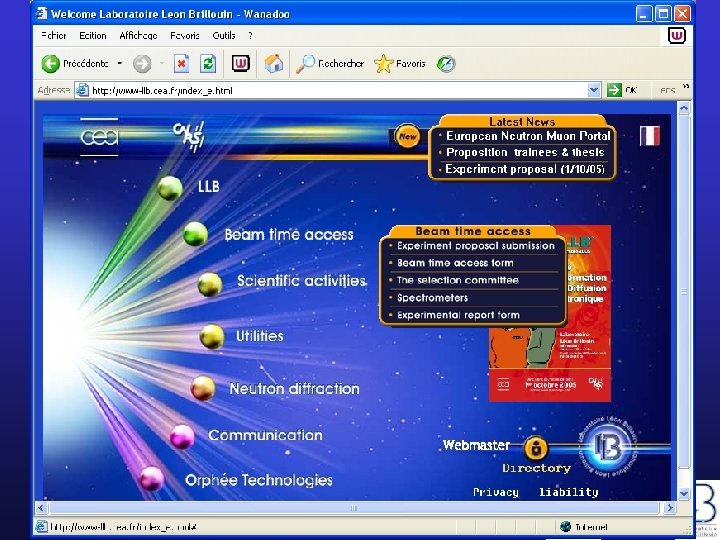720x540 pixels.
Task: Click the sphere beside Scientific activities
Action: (x=210, y=284)
